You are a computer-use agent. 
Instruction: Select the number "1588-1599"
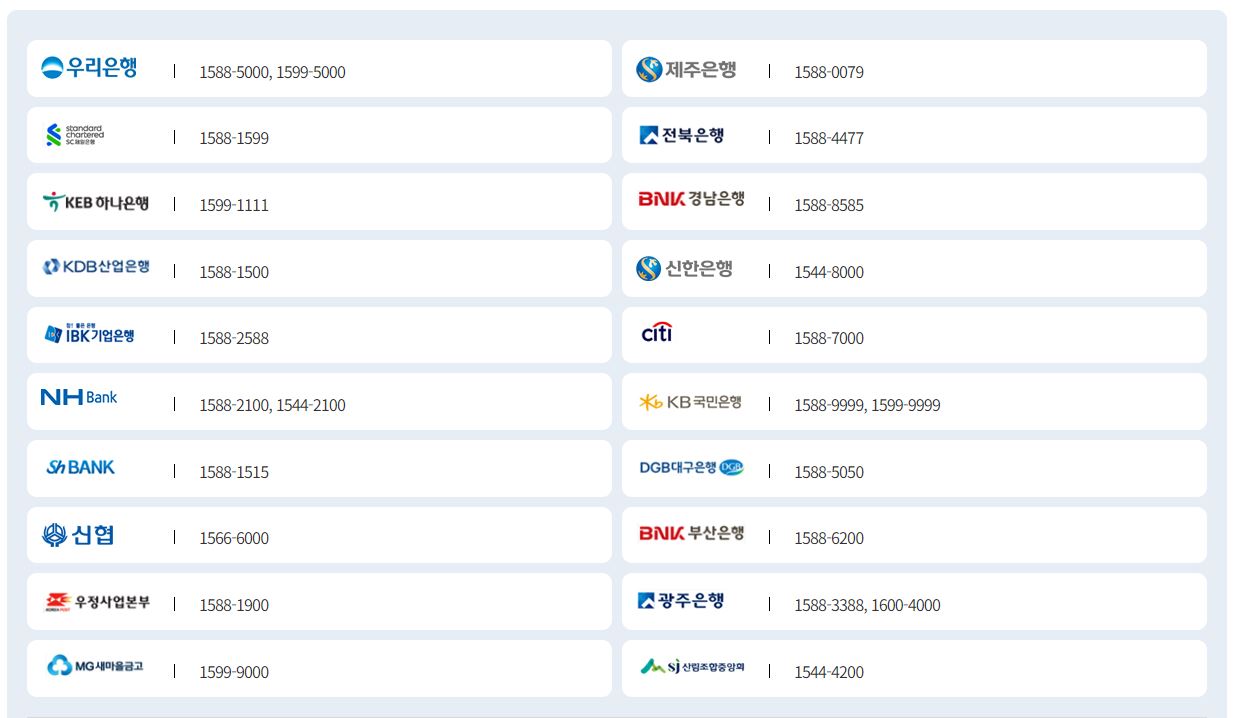pos(234,138)
